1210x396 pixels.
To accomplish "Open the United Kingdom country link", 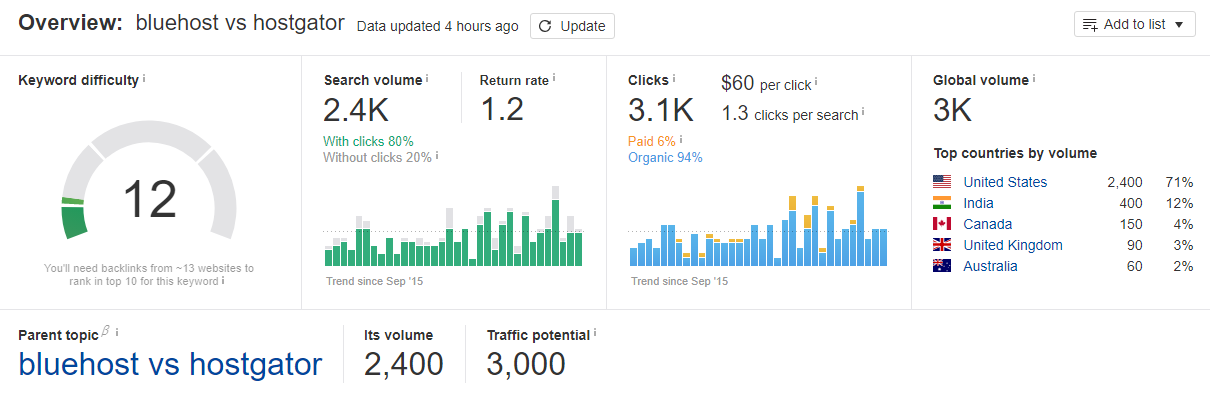I will (x=1013, y=245).
